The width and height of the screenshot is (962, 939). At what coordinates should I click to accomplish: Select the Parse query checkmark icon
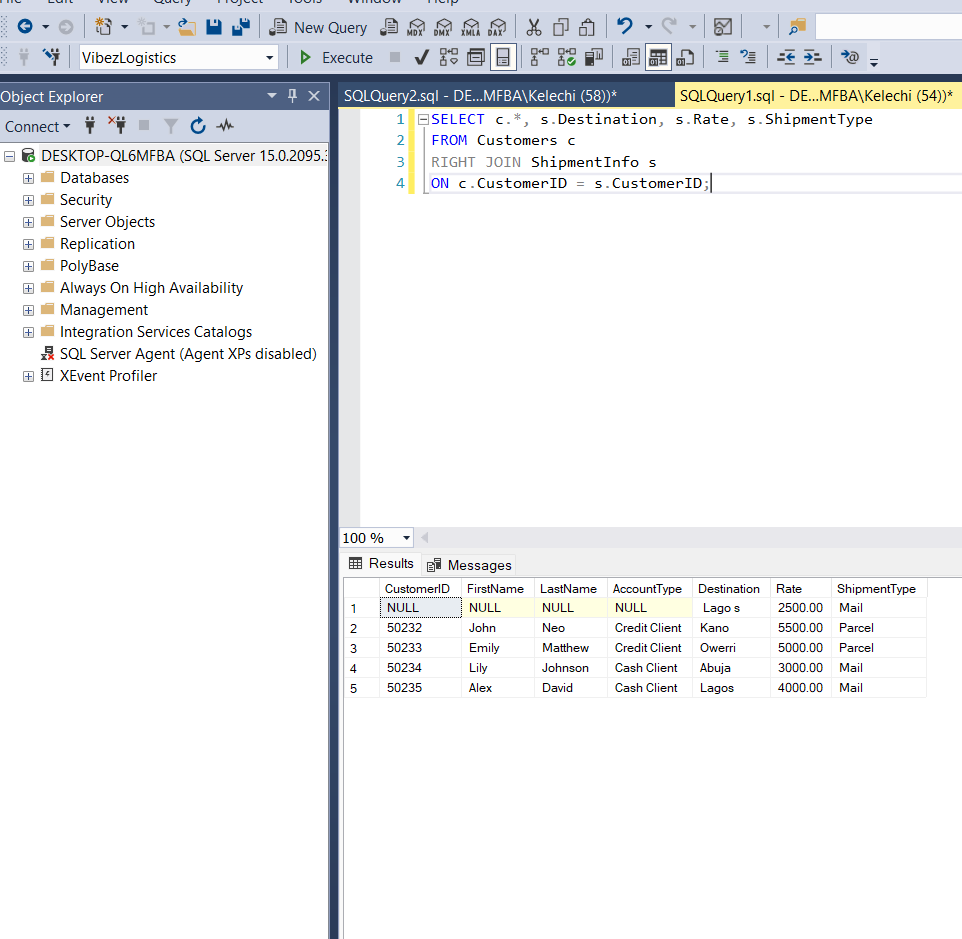point(420,57)
